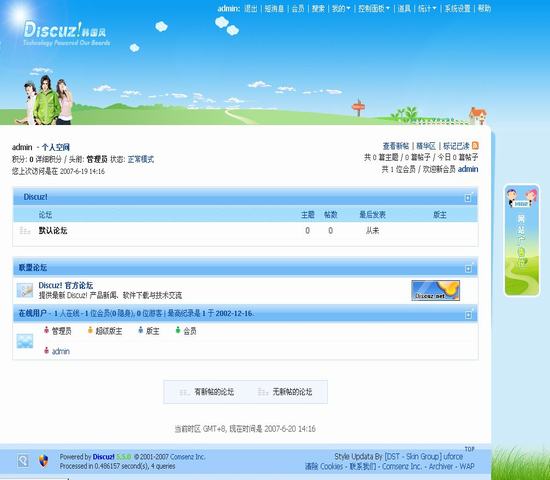The width and height of the screenshot is (550, 480).
Task: Open the 默认论坛 forum
Action: 53,231
